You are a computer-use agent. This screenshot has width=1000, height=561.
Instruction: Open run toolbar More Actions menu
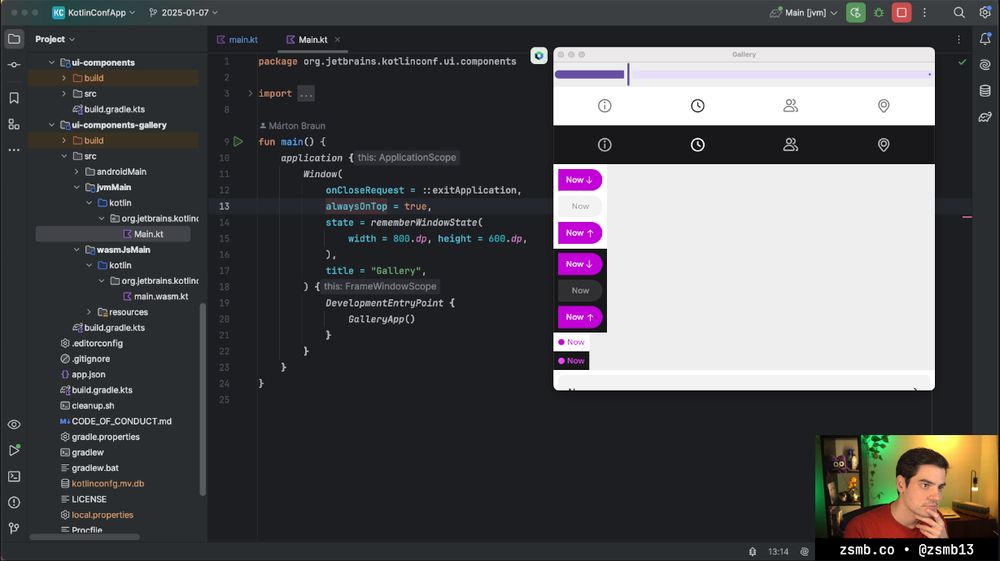(924, 13)
